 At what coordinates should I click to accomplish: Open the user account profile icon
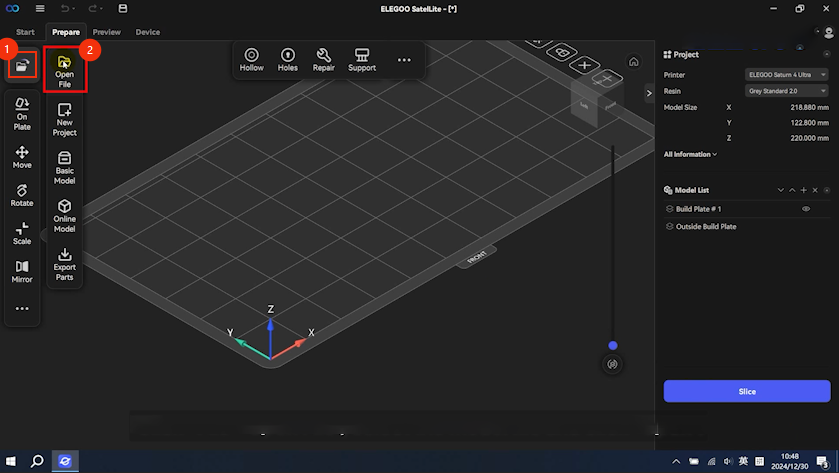pos(829,33)
